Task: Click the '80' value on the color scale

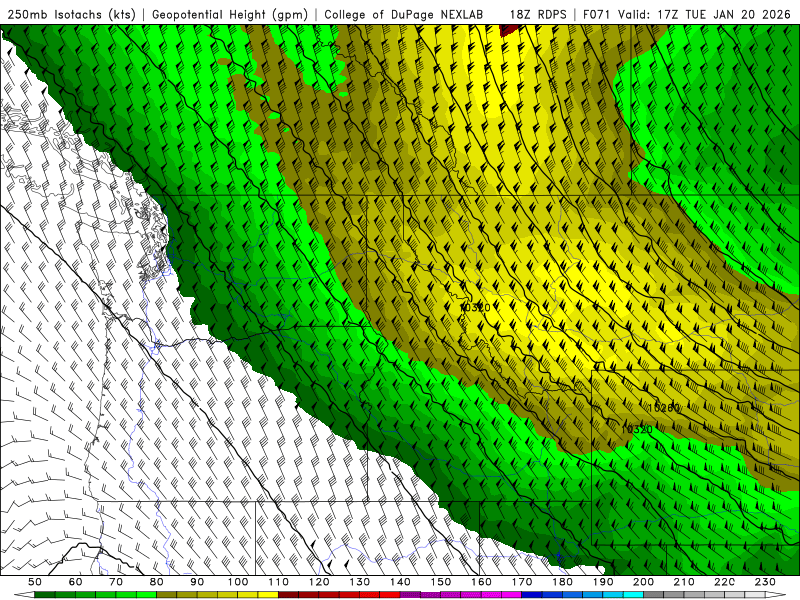Action: click(x=157, y=582)
